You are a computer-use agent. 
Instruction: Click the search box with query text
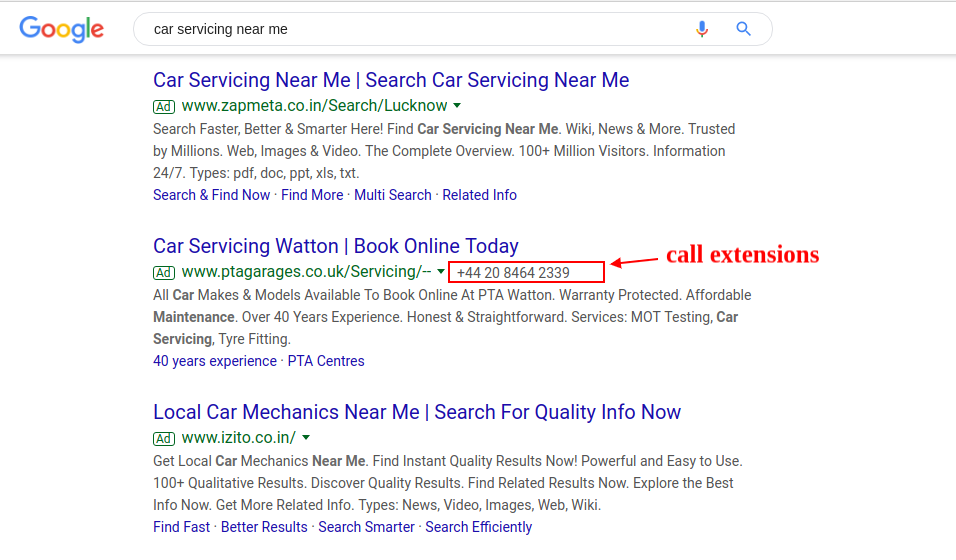(400, 29)
